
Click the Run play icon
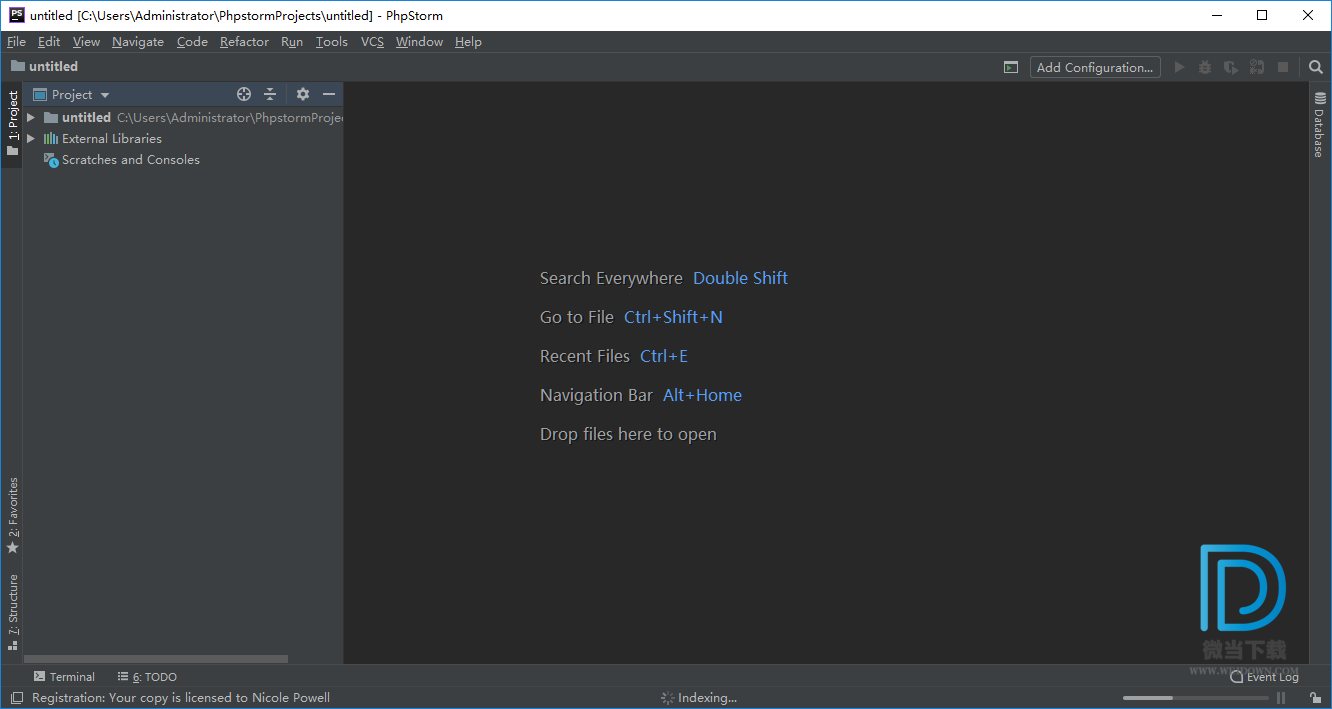click(1179, 67)
